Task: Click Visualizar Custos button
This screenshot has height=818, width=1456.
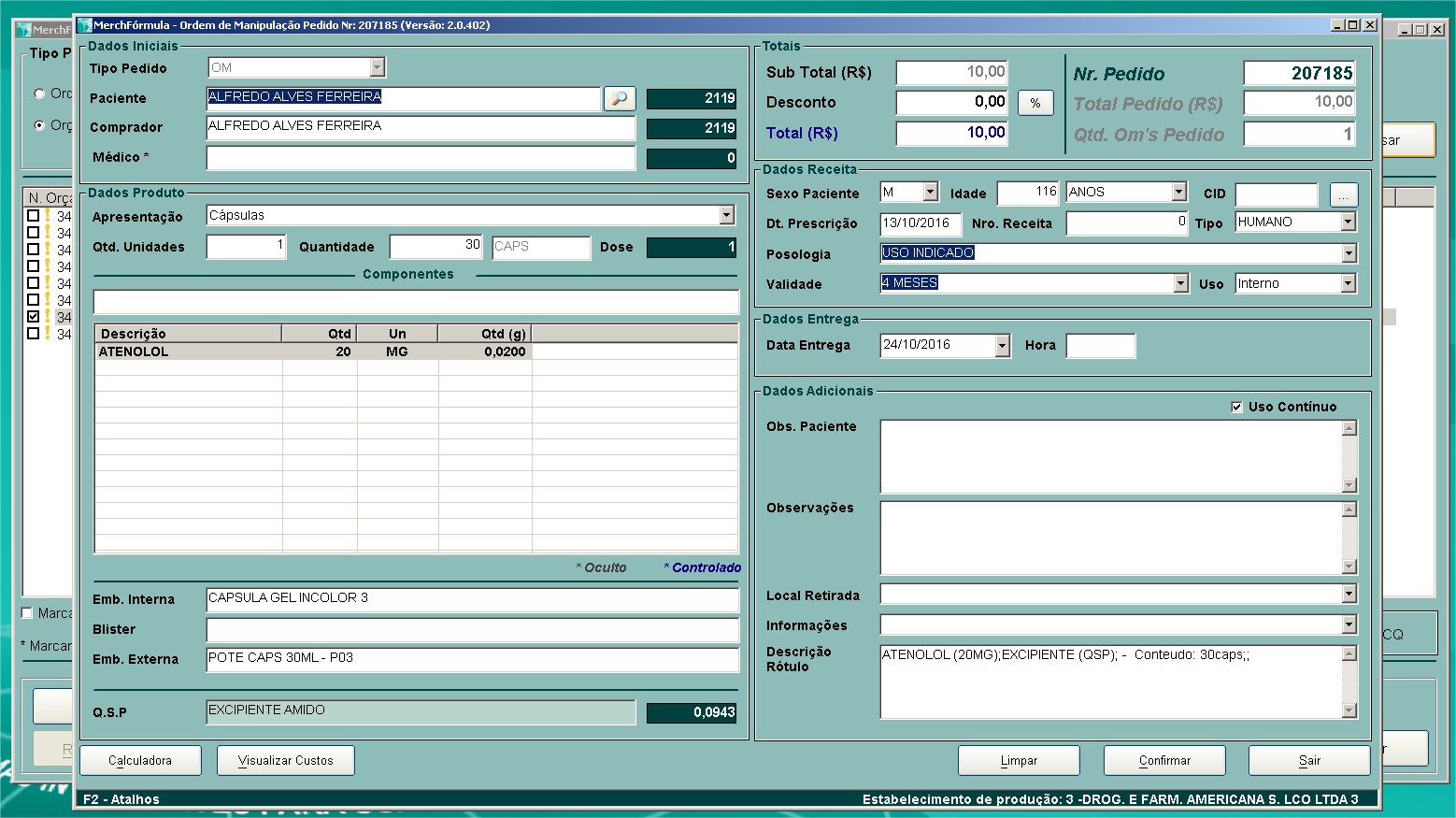Action: click(x=286, y=760)
